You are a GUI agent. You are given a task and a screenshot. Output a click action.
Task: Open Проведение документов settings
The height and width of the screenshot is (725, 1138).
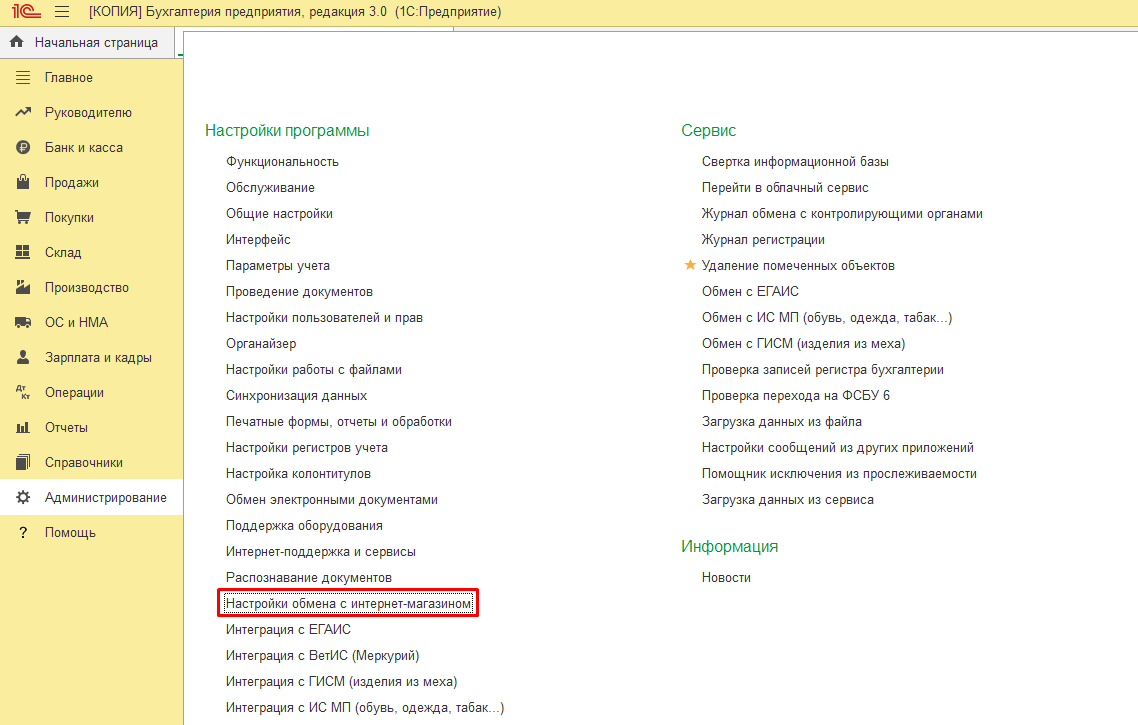tap(299, 292)
